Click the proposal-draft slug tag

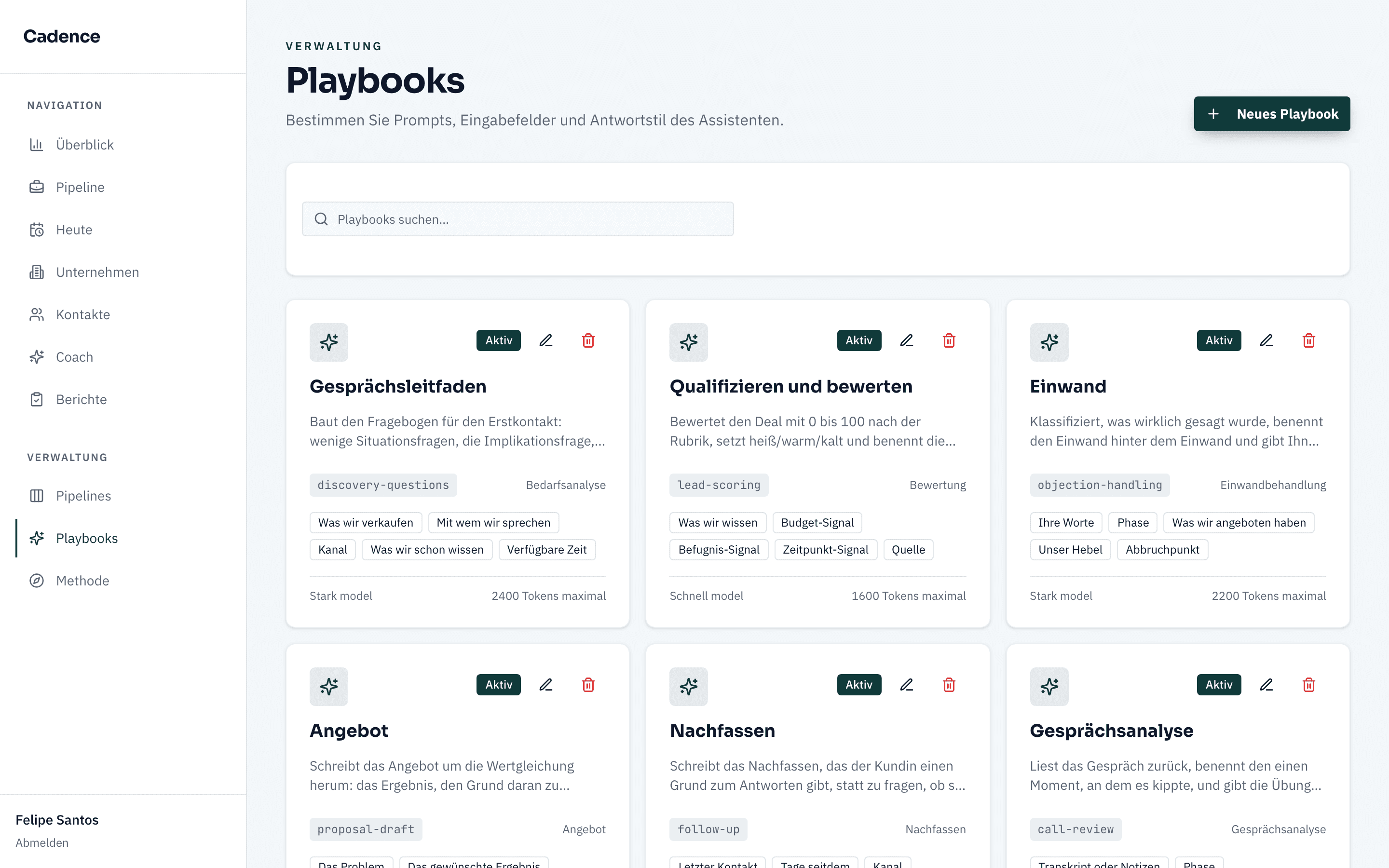[366, 829]
